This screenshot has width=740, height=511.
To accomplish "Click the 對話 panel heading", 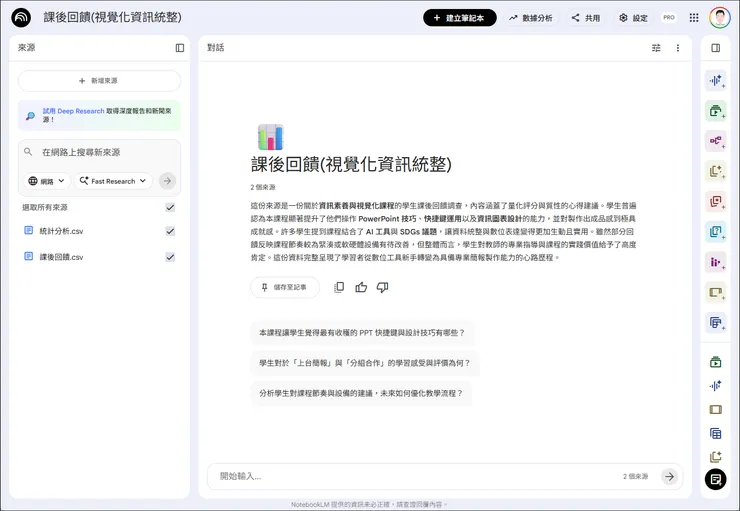I will (x=216, y=48).
